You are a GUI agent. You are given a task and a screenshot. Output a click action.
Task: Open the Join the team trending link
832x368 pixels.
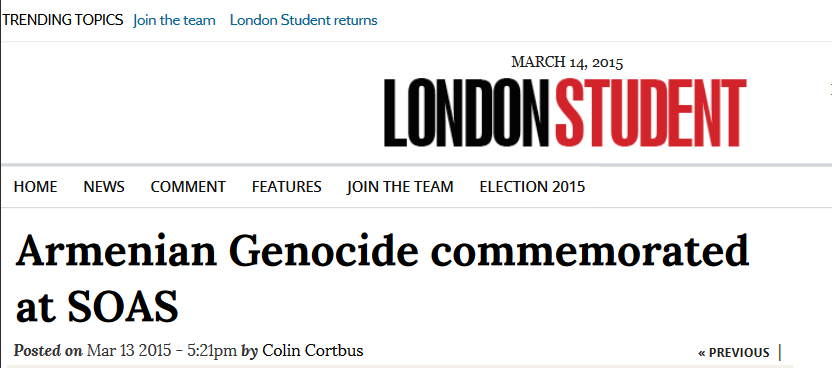[174, 21]
